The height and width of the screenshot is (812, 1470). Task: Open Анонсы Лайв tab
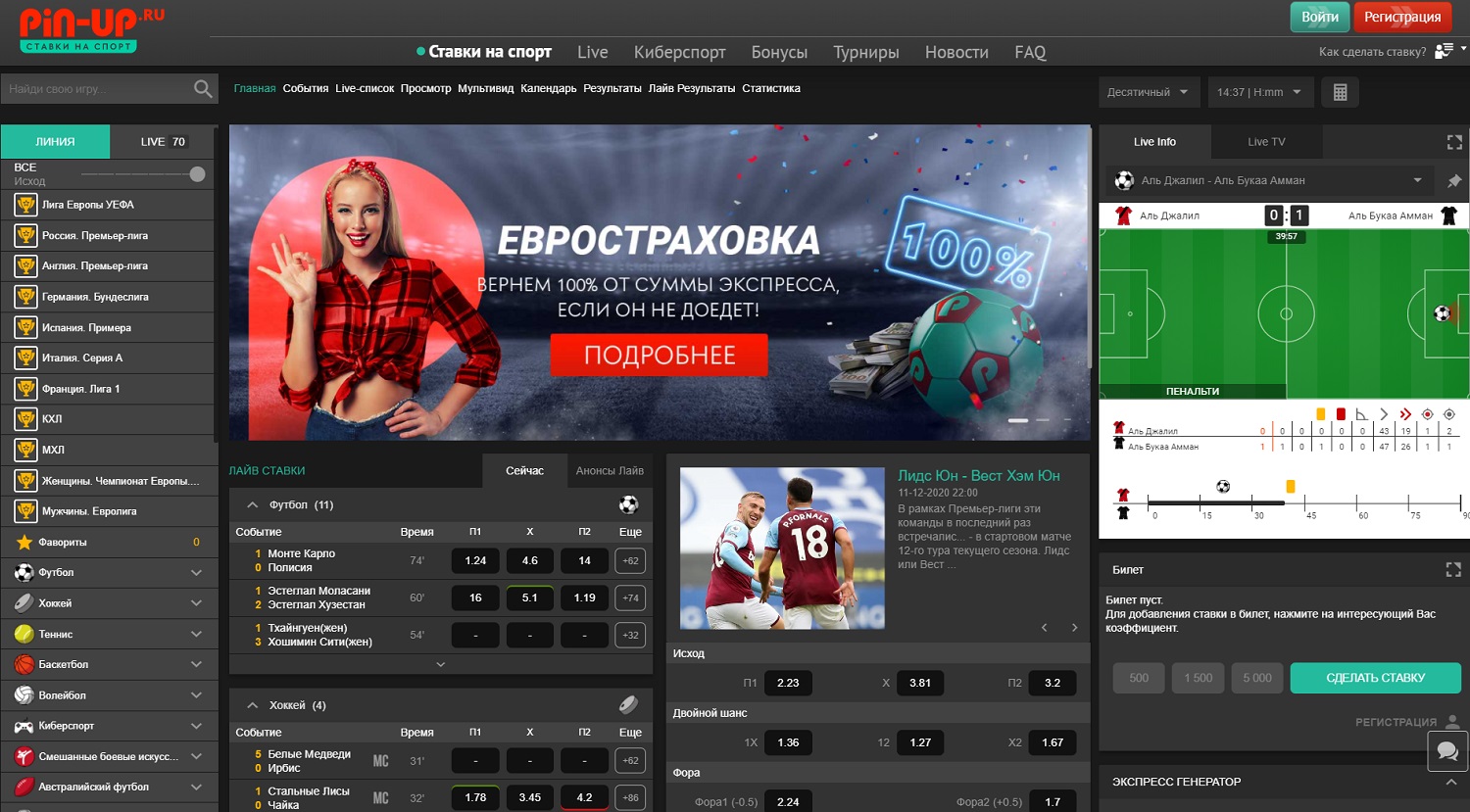point(610,471)
